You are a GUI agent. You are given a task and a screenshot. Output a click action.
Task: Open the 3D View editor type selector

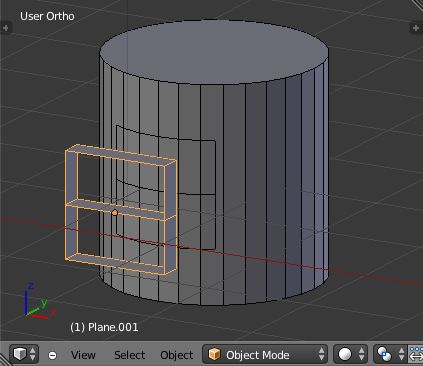[24, 354]
